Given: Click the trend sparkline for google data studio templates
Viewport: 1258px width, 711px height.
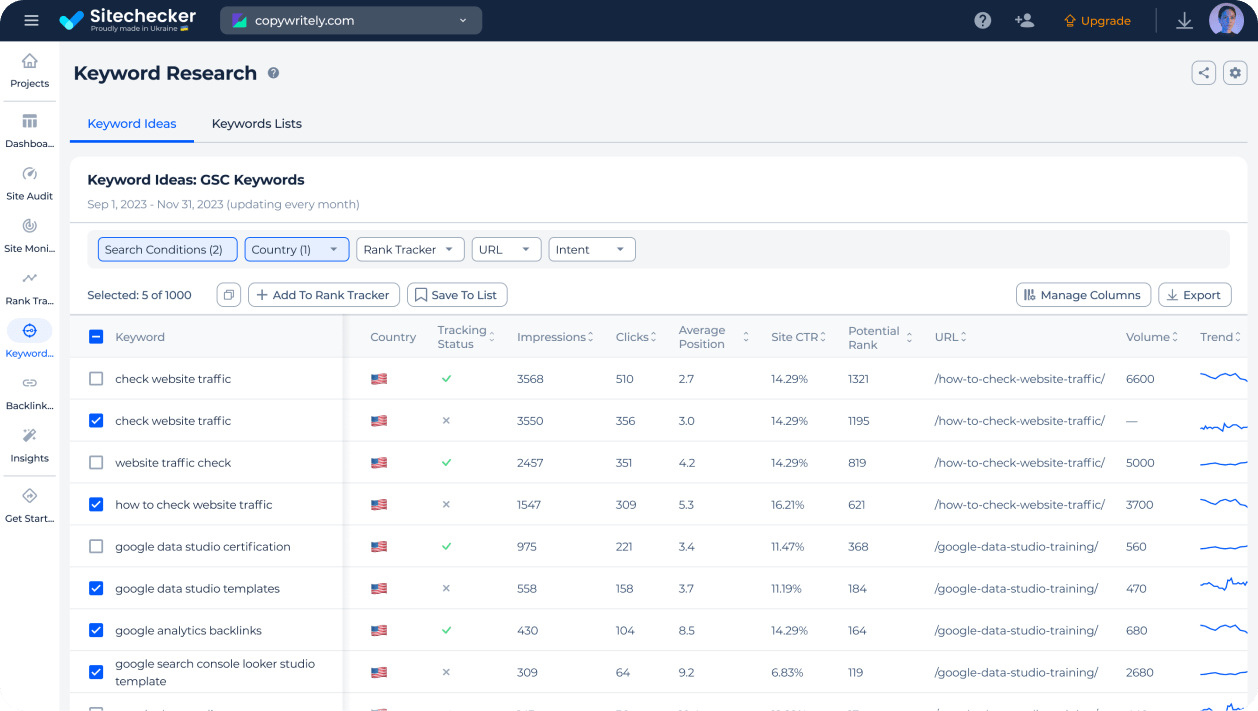Looking at the screenshot, I should point(1224,586).
